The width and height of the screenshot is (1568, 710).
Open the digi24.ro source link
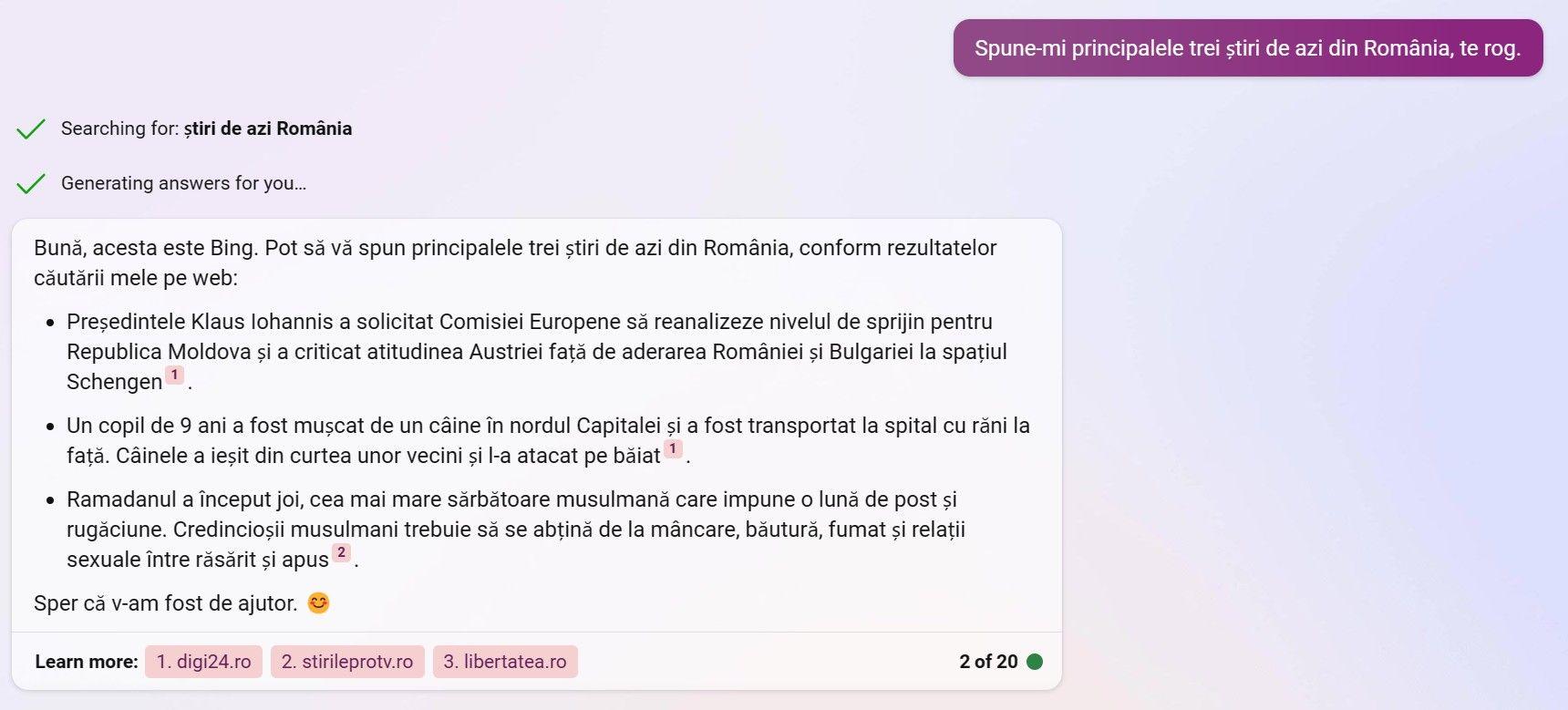tap(203, 662)
